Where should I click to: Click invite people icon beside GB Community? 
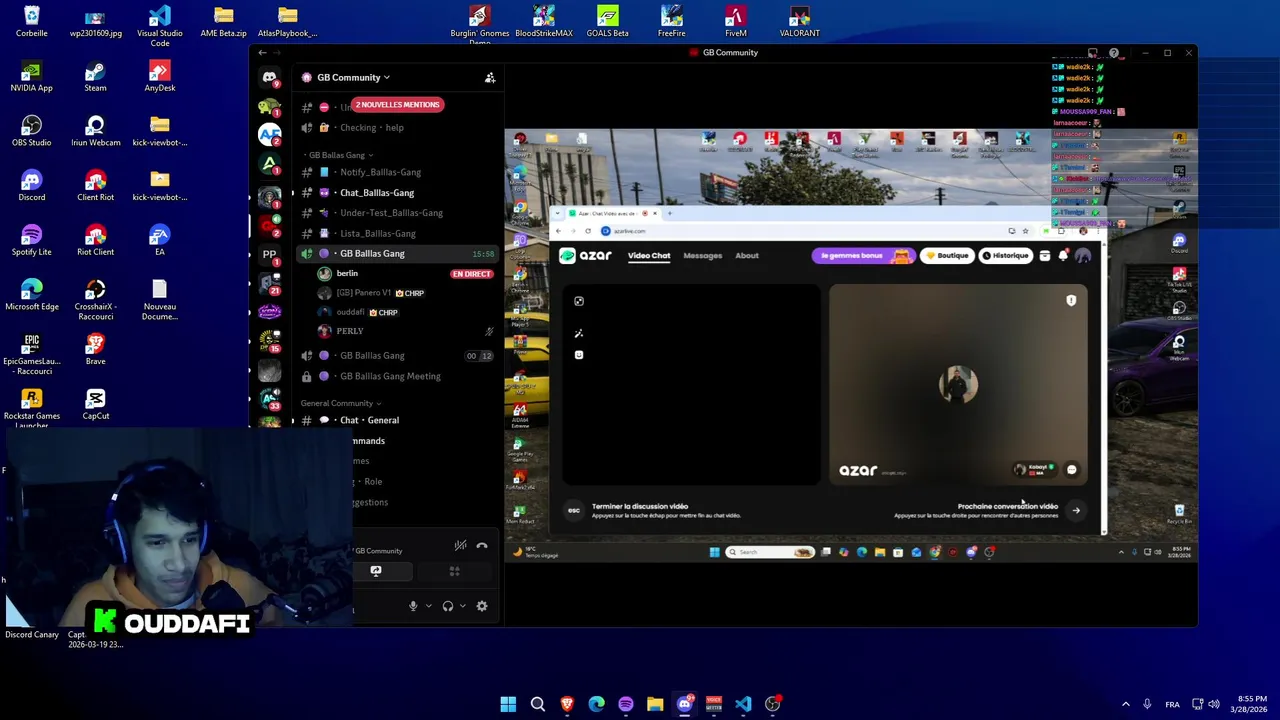coord(490,77)
